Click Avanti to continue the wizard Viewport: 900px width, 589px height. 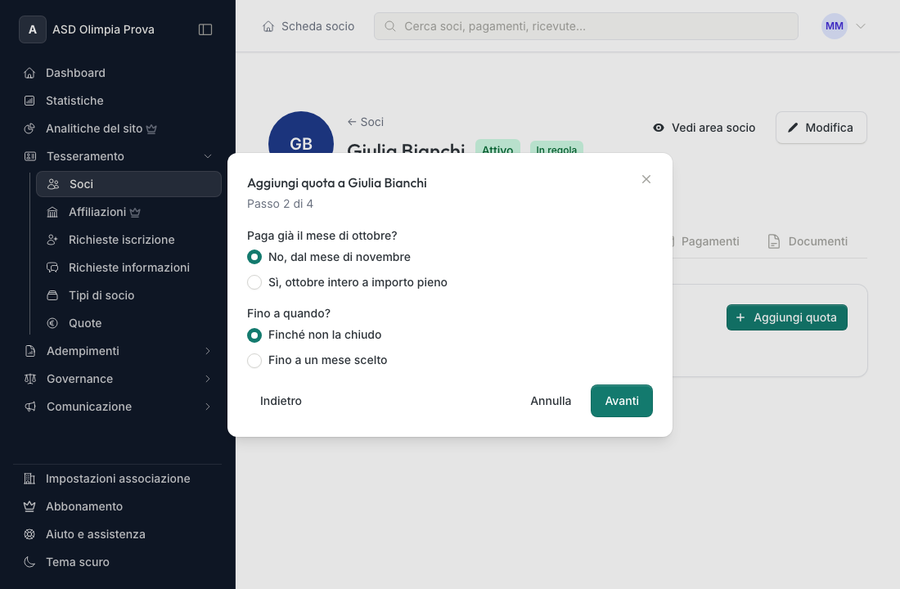pyautogui.click(x=622, y=401)
